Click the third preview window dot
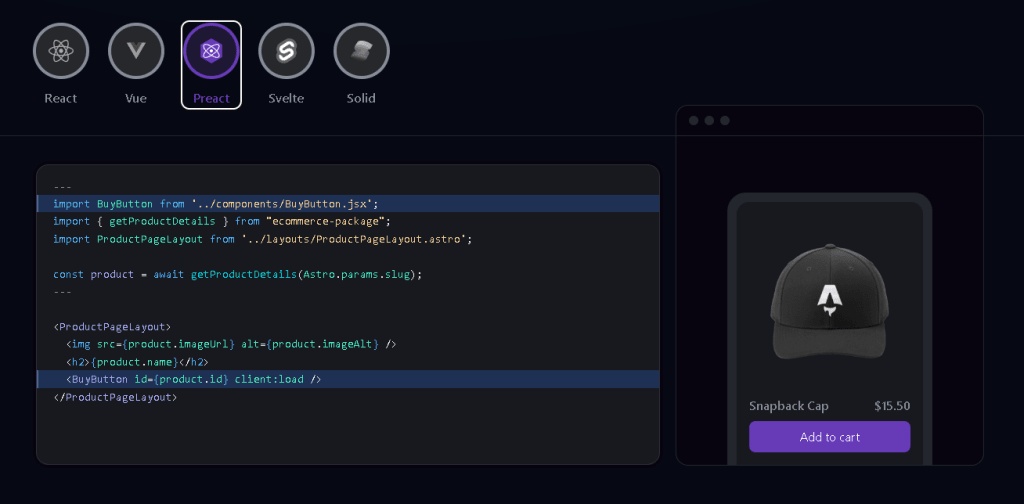The width and height of the screenshot is (1024, 504). [725, 121]
